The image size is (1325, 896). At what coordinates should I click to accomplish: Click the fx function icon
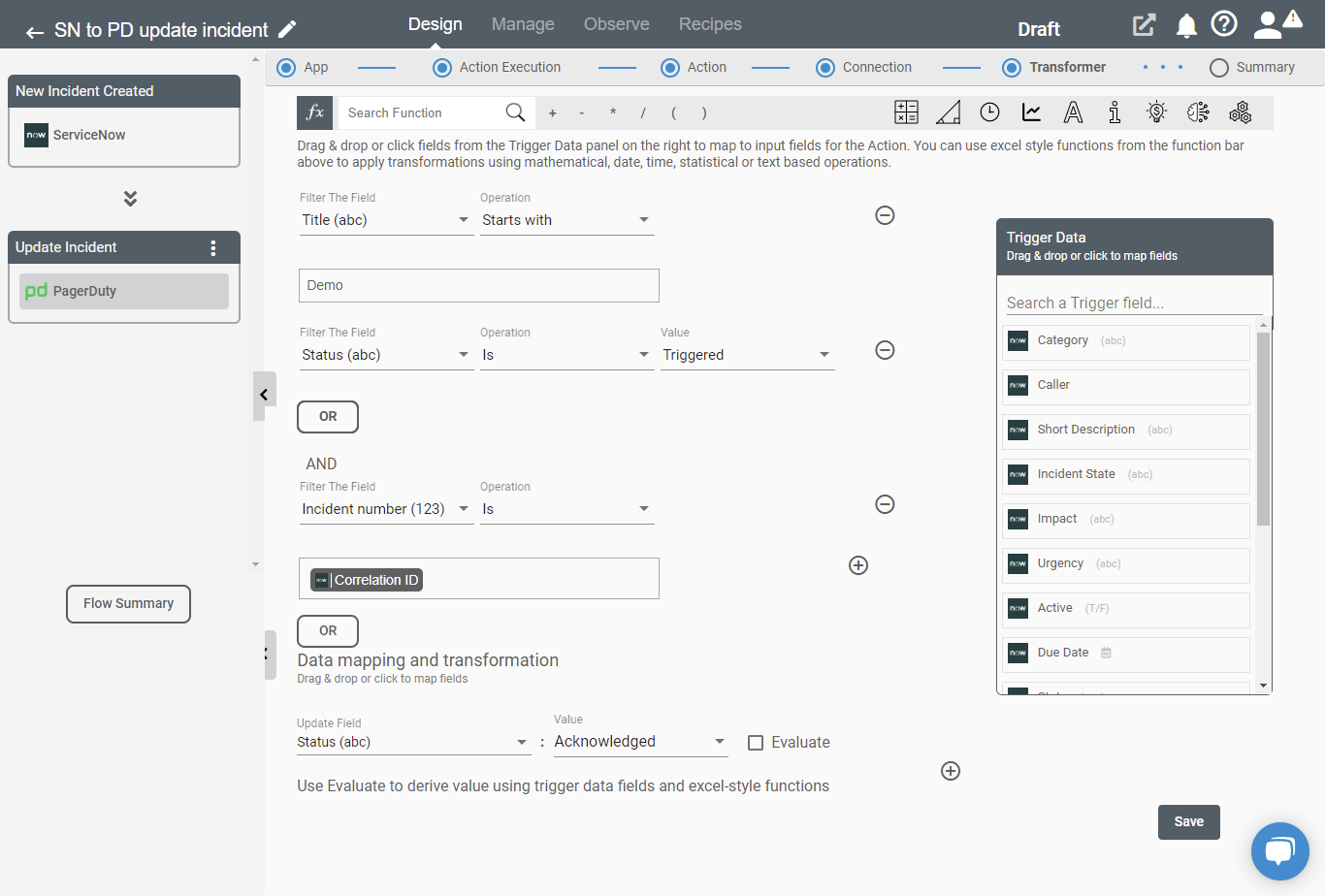(x=315, y=112)
